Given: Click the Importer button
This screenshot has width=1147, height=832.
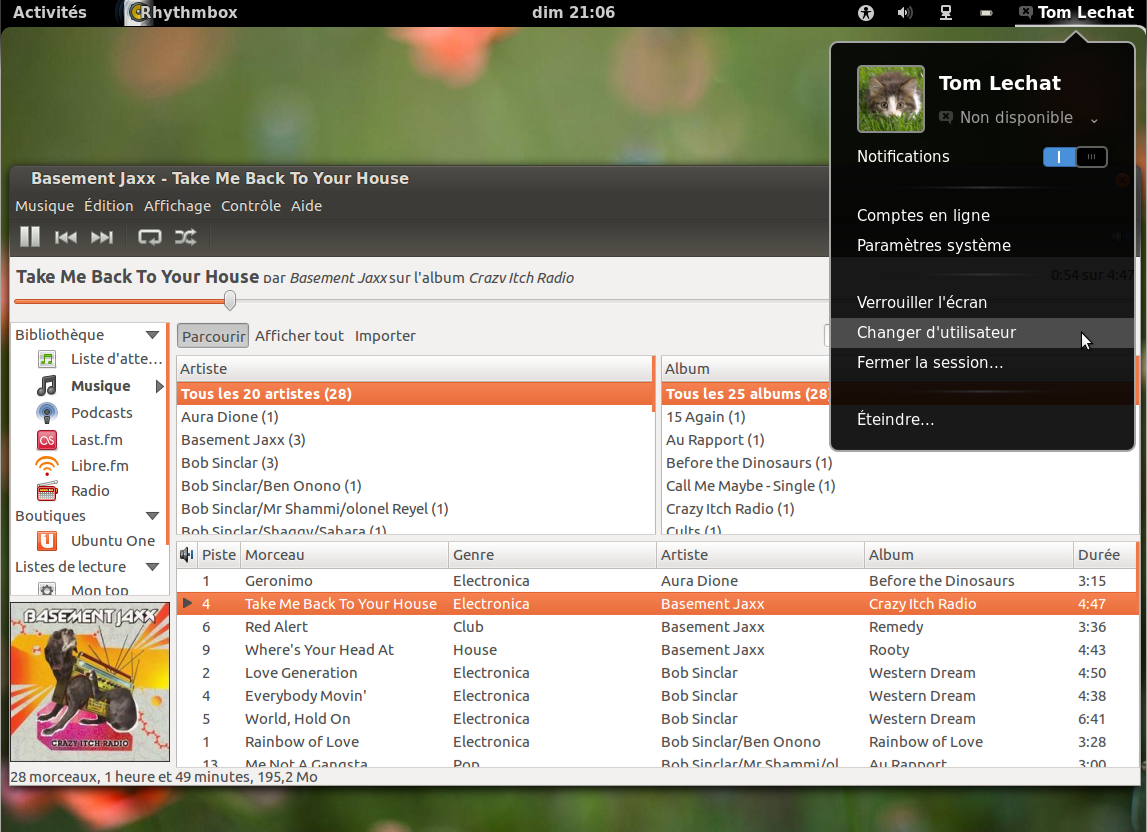Looking at the screenshot, I should (x=385, y=336).
